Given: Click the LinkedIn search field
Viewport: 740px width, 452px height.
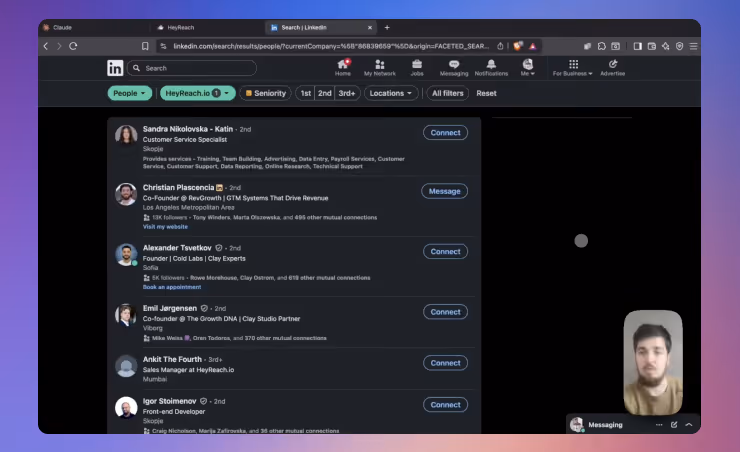Looking at the screenshot, I should tap(192, 68).
